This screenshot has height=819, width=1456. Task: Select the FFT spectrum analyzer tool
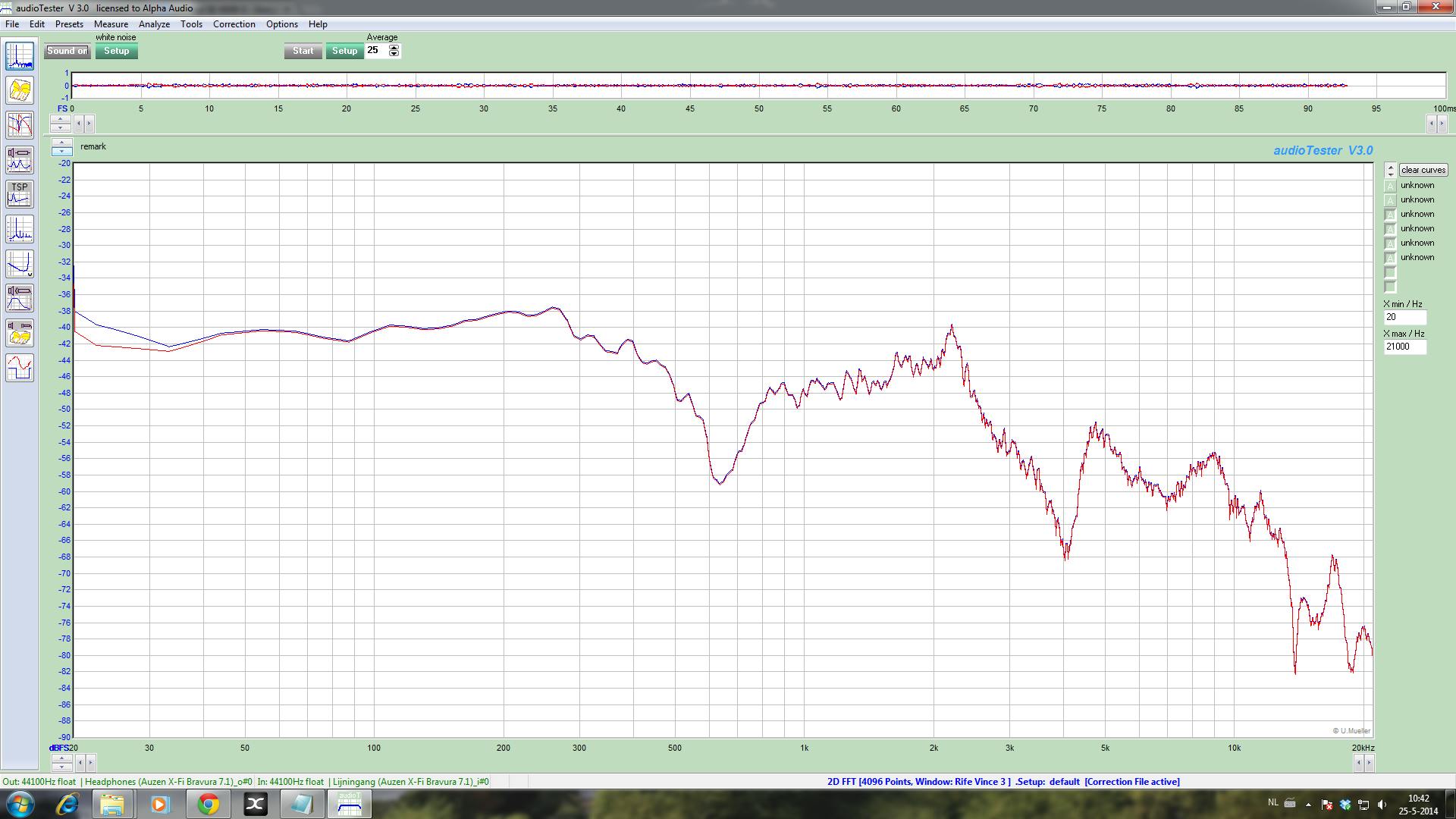pyautogui.click(x=20, y=56)
